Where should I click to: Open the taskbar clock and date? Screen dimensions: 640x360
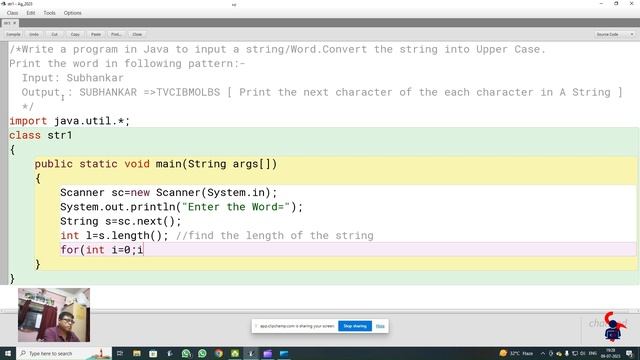click(611, 353)
